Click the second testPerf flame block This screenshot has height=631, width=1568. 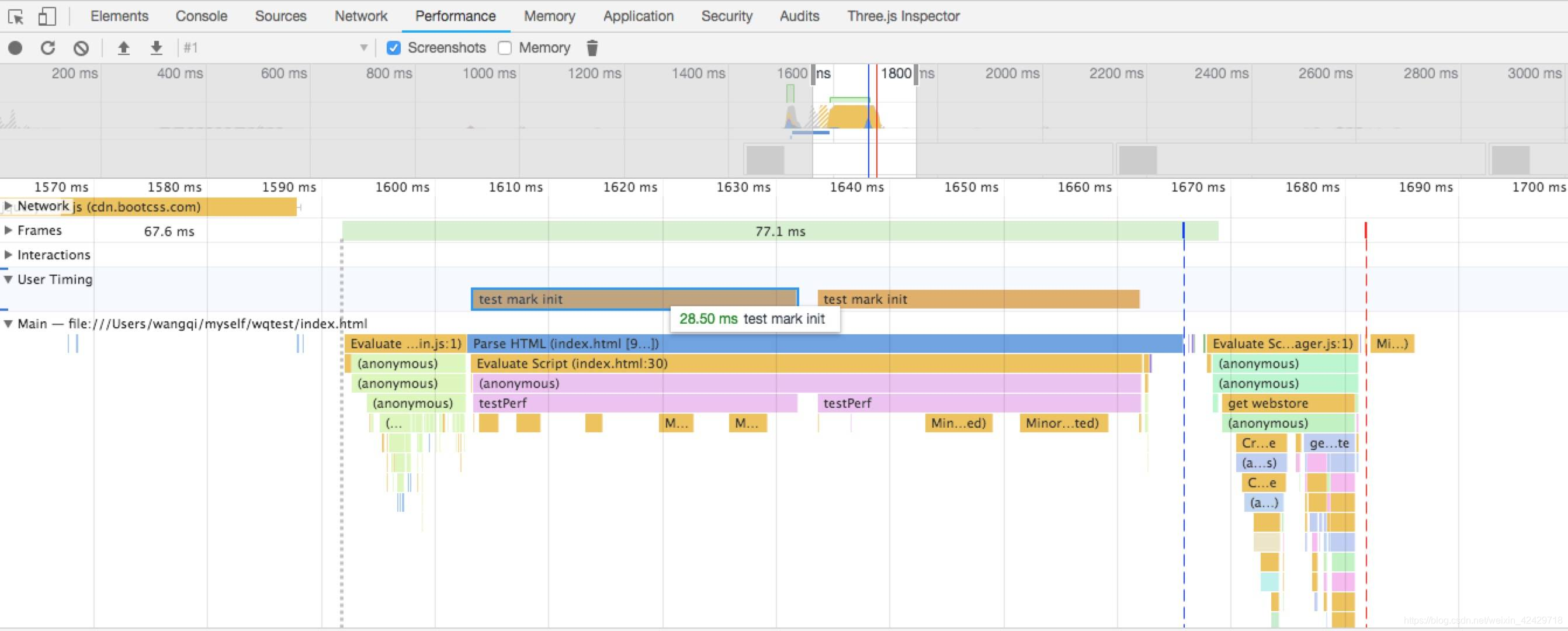coord(979,403)
